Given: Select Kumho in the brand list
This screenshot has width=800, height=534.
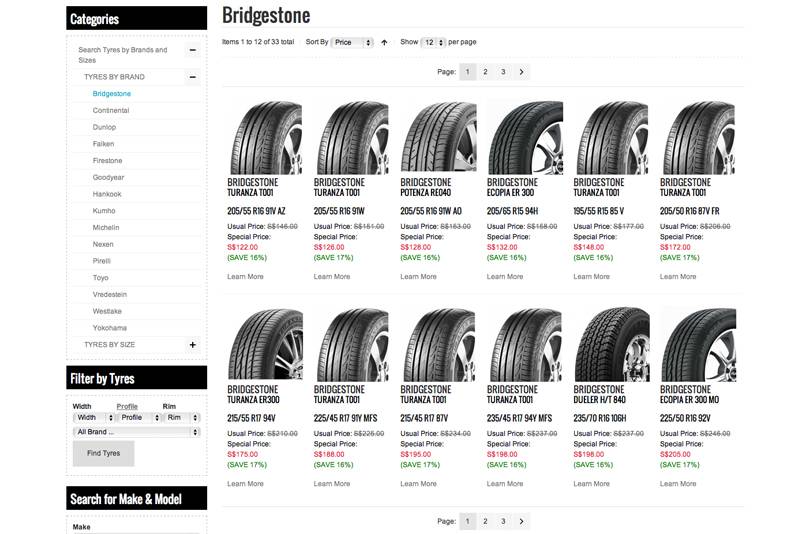Looking at the screenshot, I should pos(104,211).
